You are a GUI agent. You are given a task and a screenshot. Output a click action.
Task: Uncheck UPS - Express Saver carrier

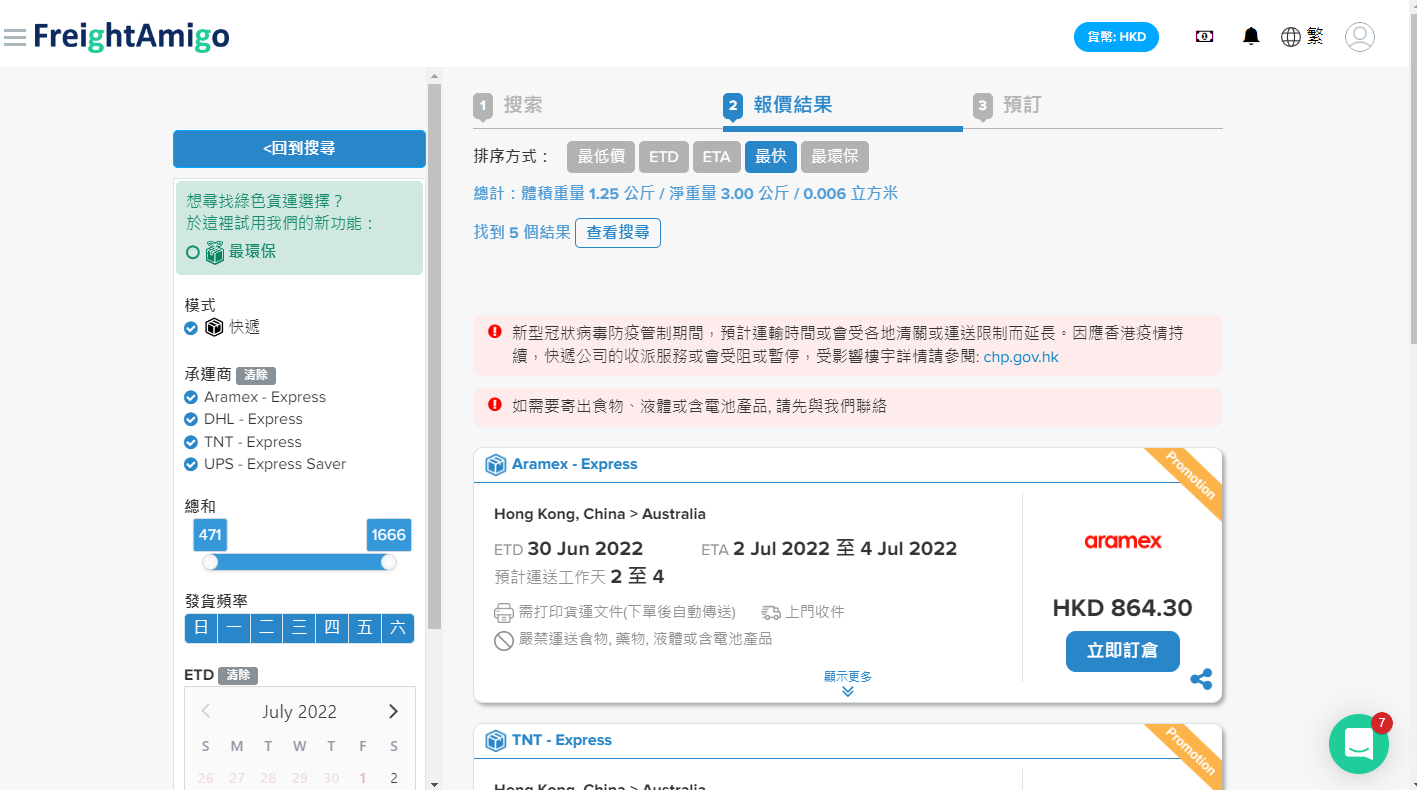(191, 464)
